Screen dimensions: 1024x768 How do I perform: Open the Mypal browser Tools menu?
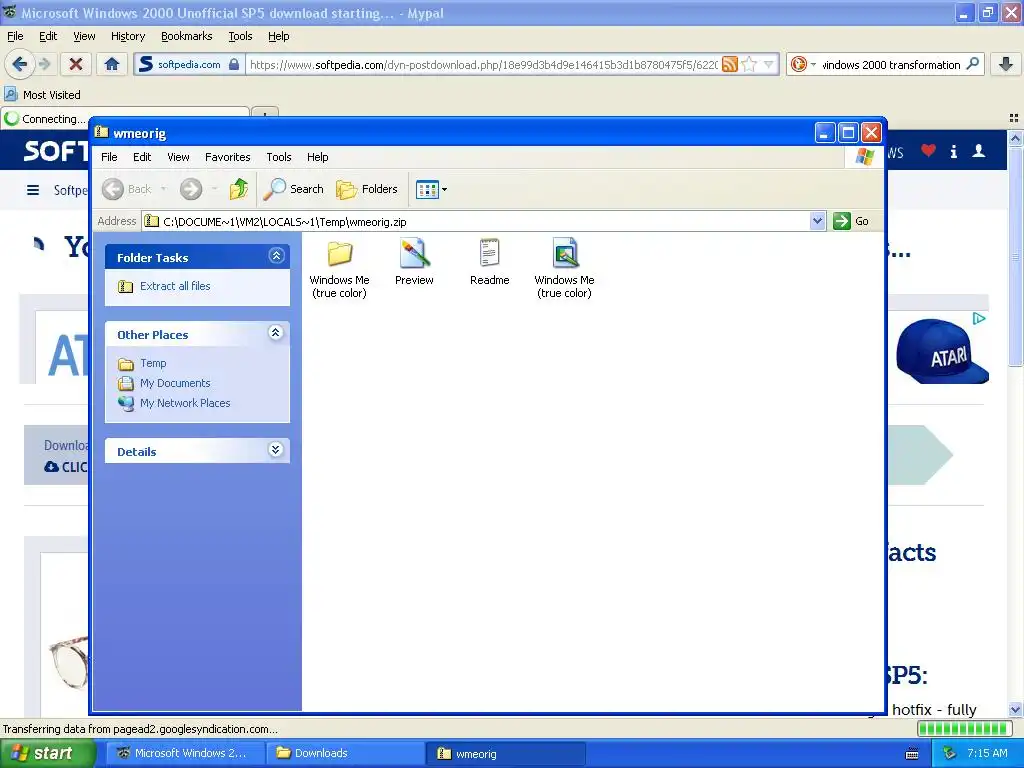(240, 37)
